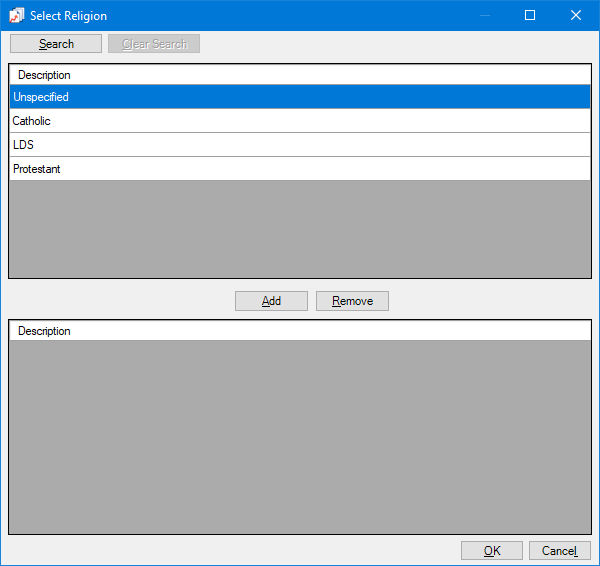The image size is (600, 566).
Task: Confirm with the OK button
Action: coord(491,551)
